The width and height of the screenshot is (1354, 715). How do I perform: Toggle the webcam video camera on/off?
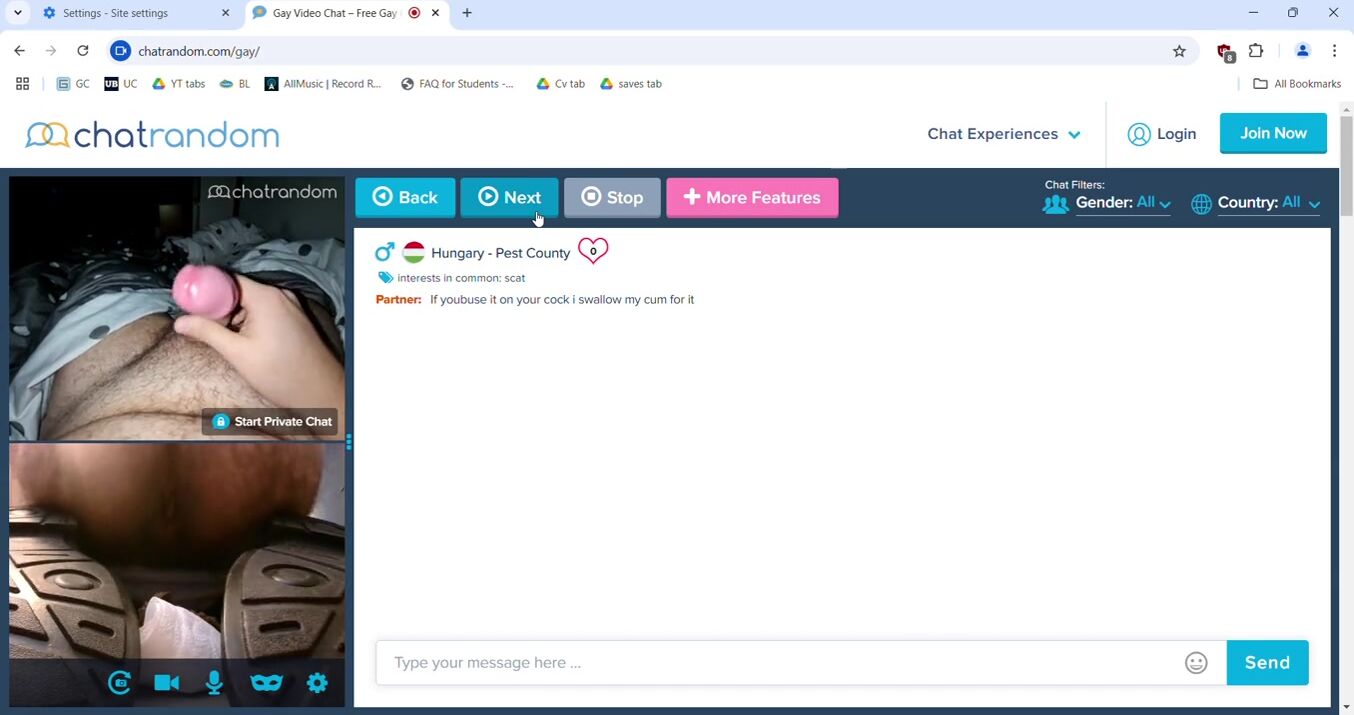[x=166, y=683]
